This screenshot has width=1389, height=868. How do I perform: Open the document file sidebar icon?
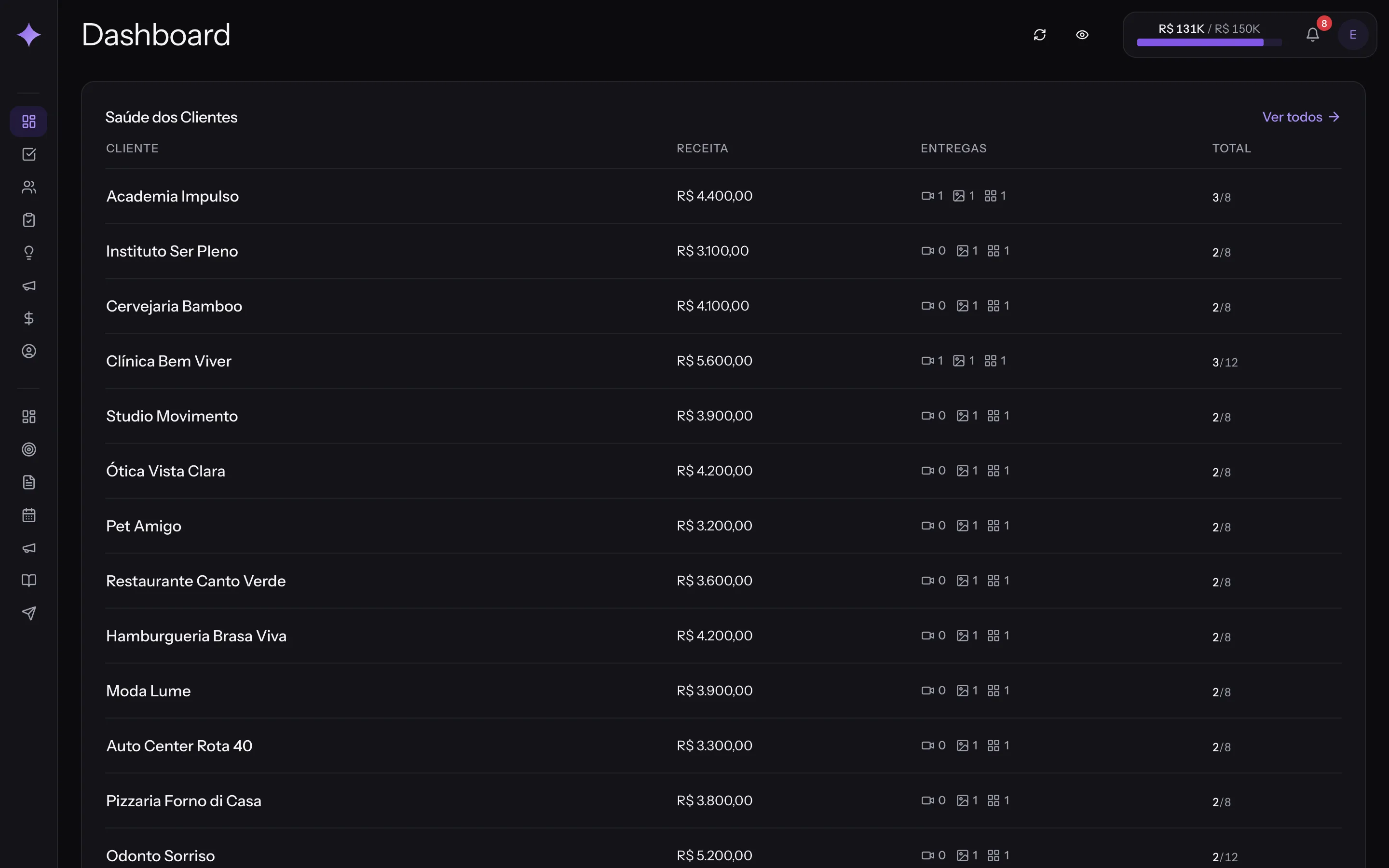[x=29, y=482]
